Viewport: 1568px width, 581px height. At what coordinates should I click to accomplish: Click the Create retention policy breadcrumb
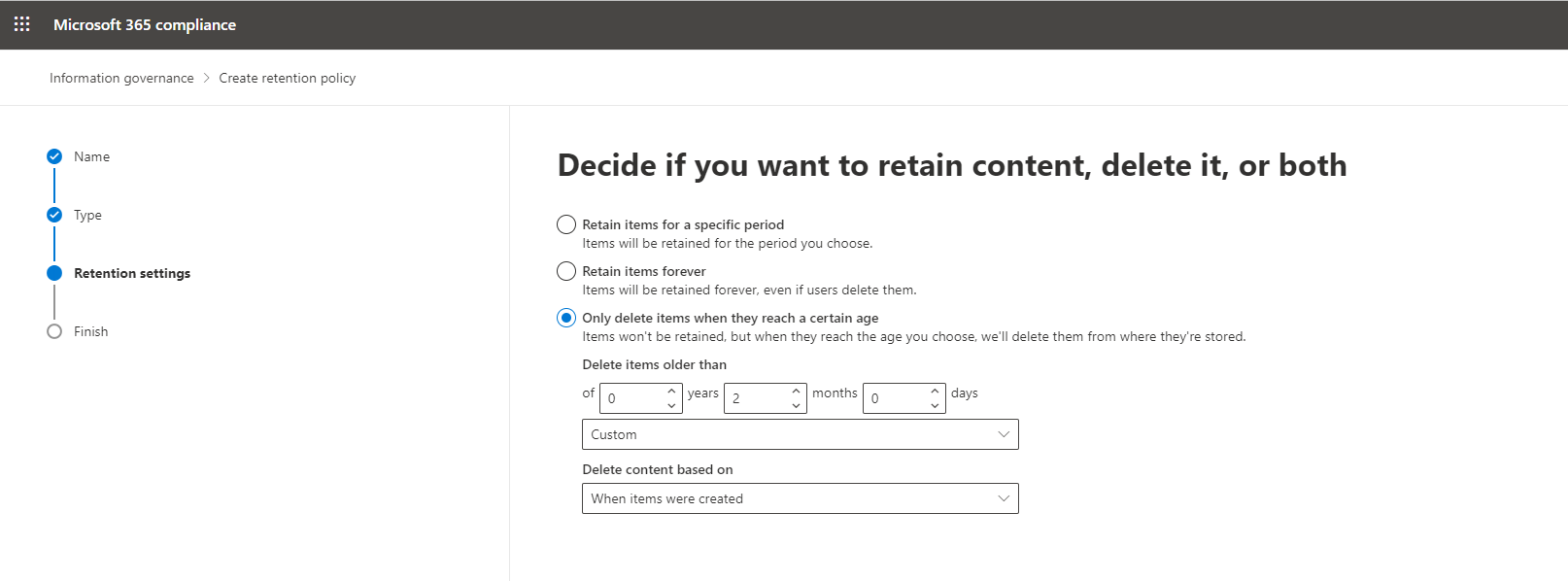point(288,78)
